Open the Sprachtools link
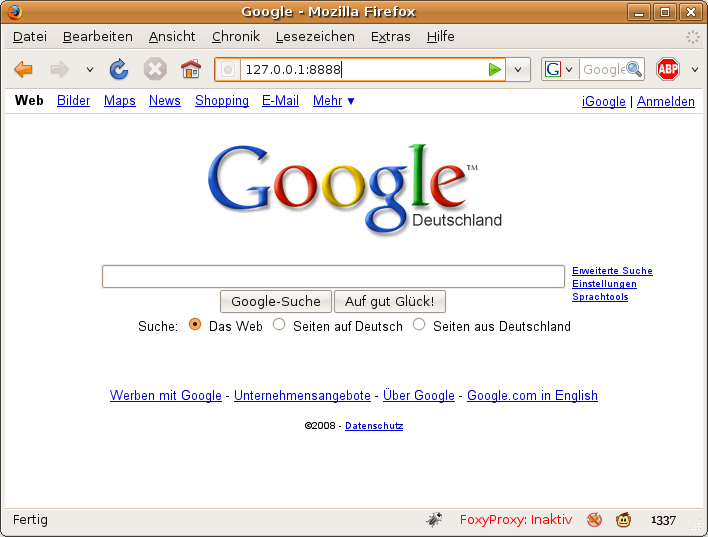This screenshot has width=708, height=537. coord(600,297)
